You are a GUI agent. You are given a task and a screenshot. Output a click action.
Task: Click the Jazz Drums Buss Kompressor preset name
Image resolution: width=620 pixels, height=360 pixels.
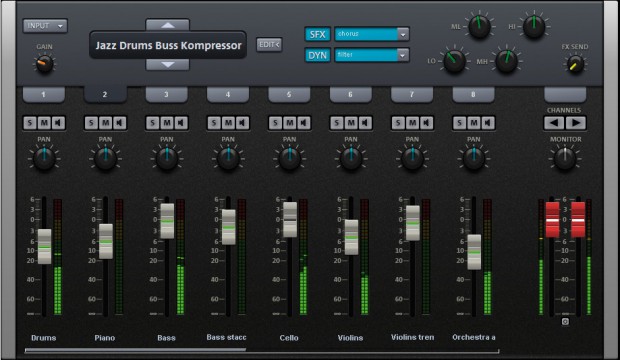click(x=168, y=45)
